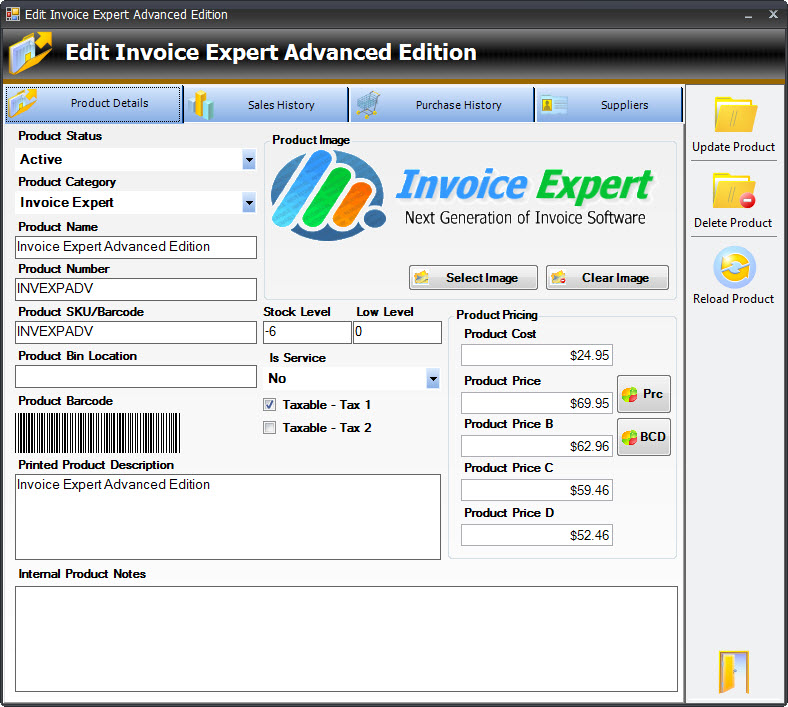The width and height of the screenshot is (788, 707).
Task: Click the Update Product folder icon
Action: (x=735, y=115)
